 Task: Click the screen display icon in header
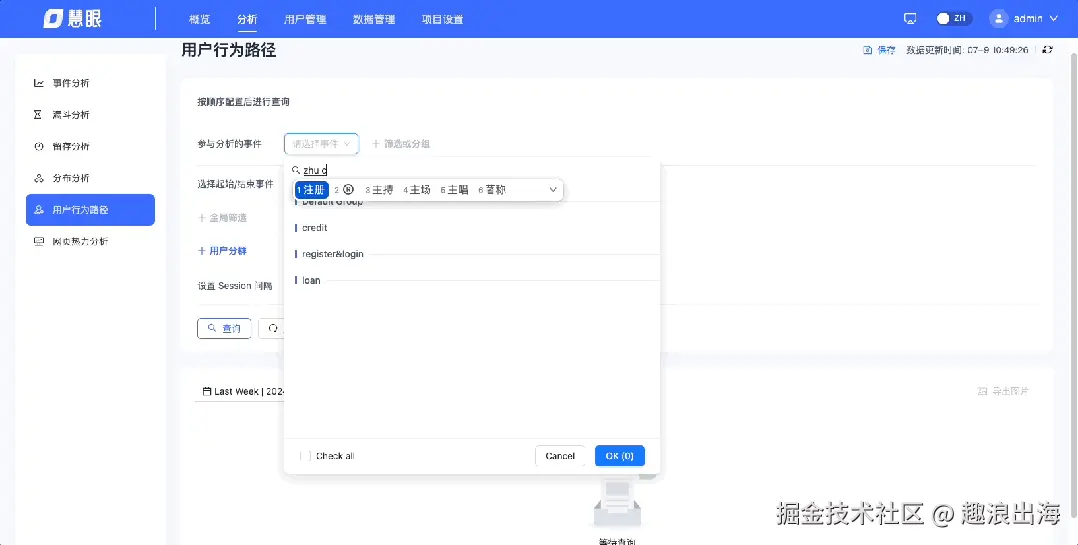[x=910, y=19]
